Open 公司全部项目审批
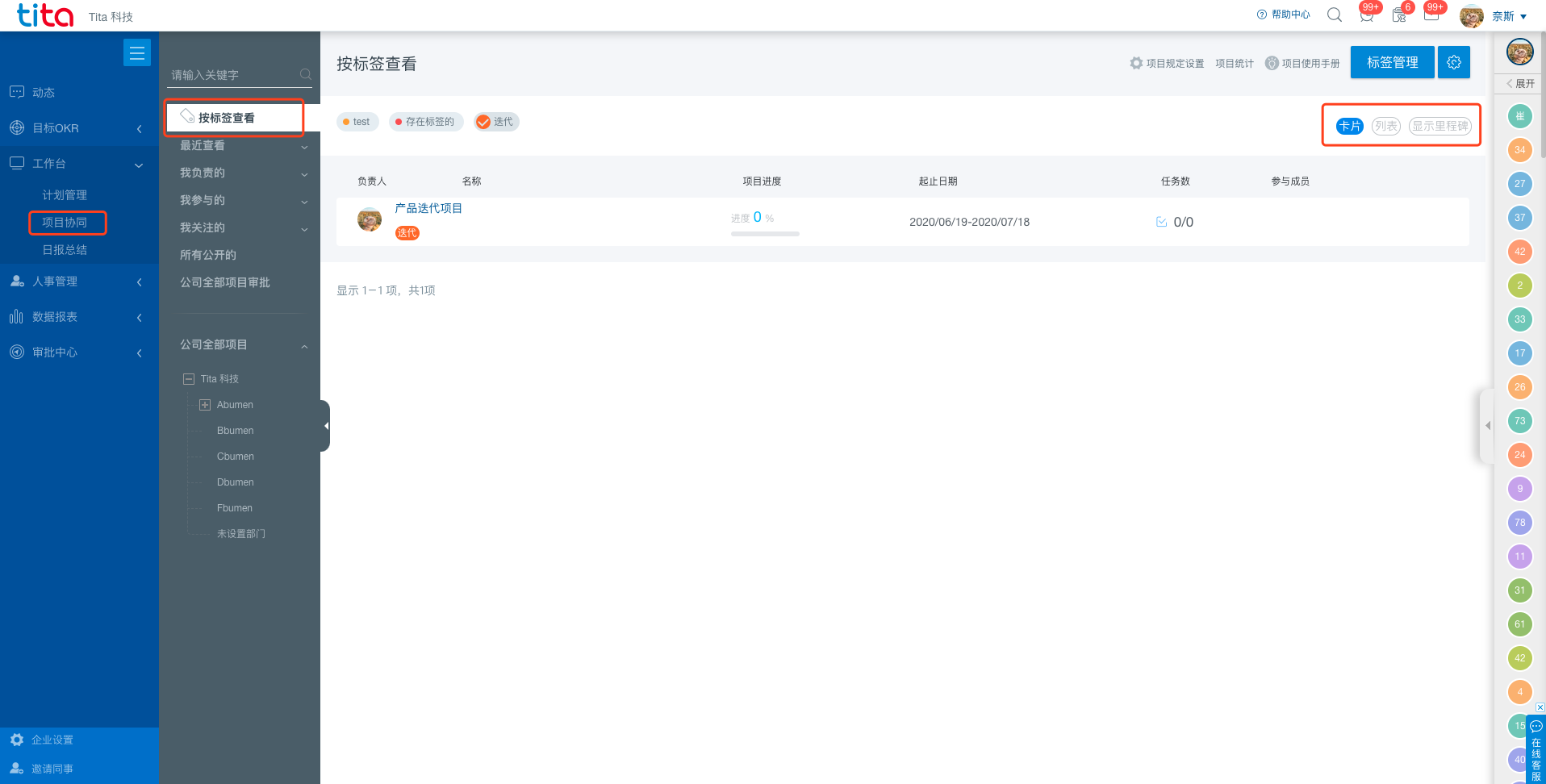Viewport: 1546px width, 784px height. [225, 282]
